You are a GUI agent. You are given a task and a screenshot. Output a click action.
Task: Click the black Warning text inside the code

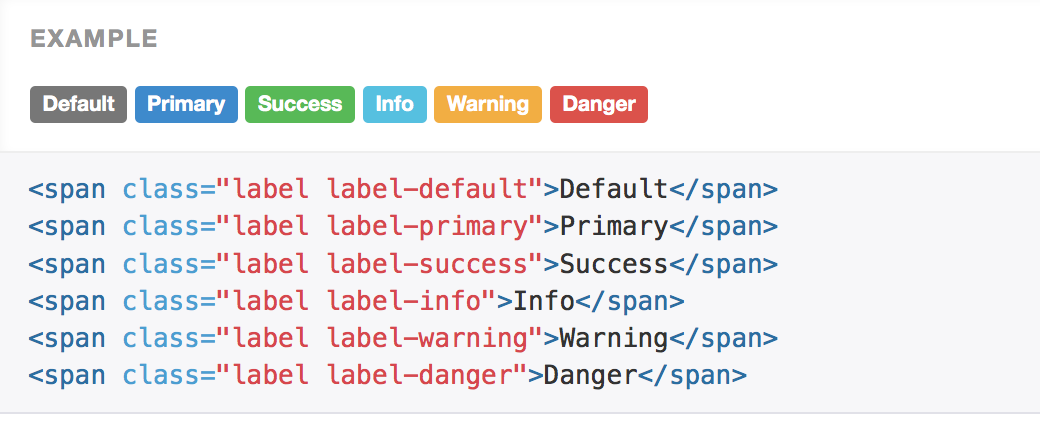pos(613,339)
